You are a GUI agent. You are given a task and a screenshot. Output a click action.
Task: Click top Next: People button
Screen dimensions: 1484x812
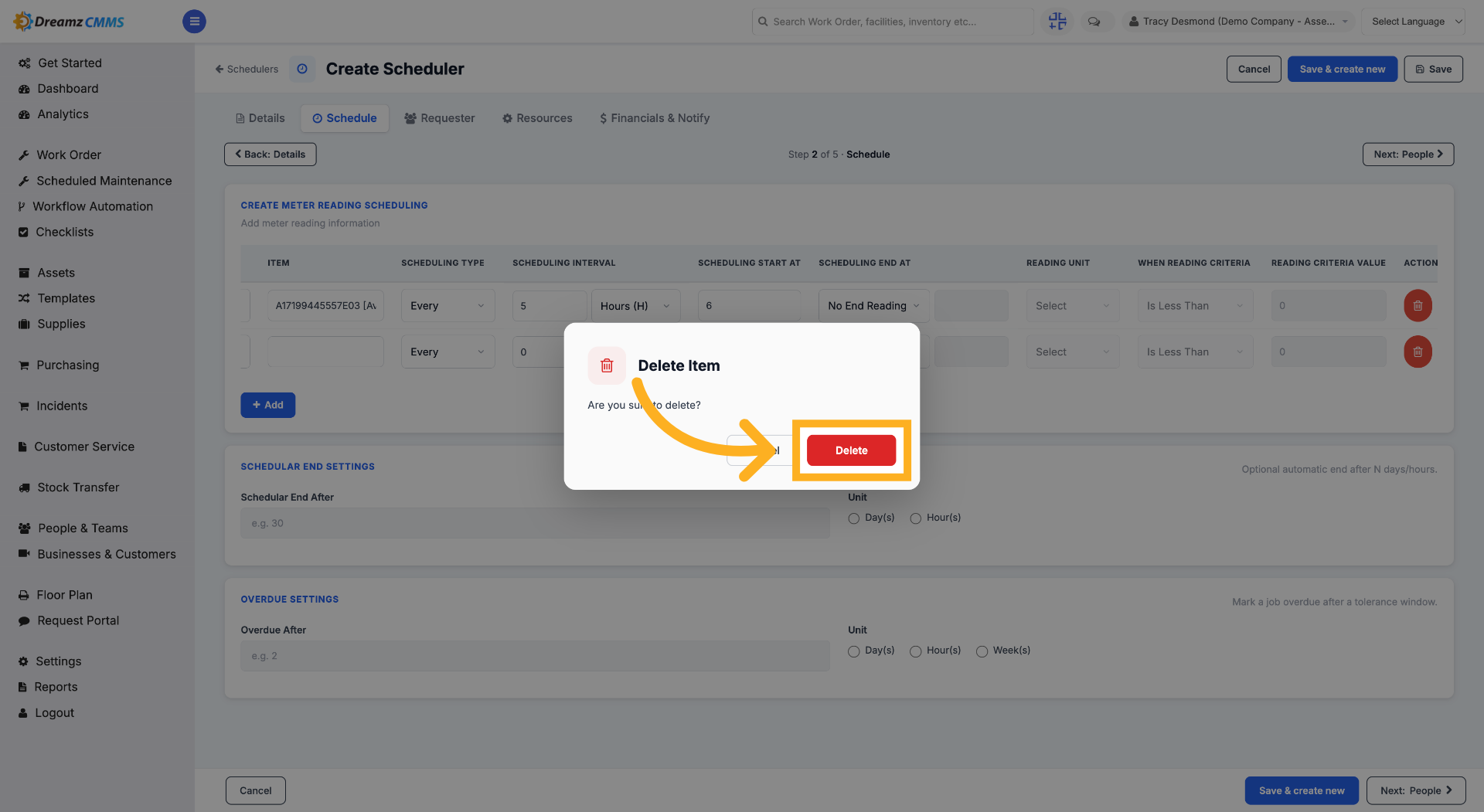pyautogui.click(x=1408, y=154)
